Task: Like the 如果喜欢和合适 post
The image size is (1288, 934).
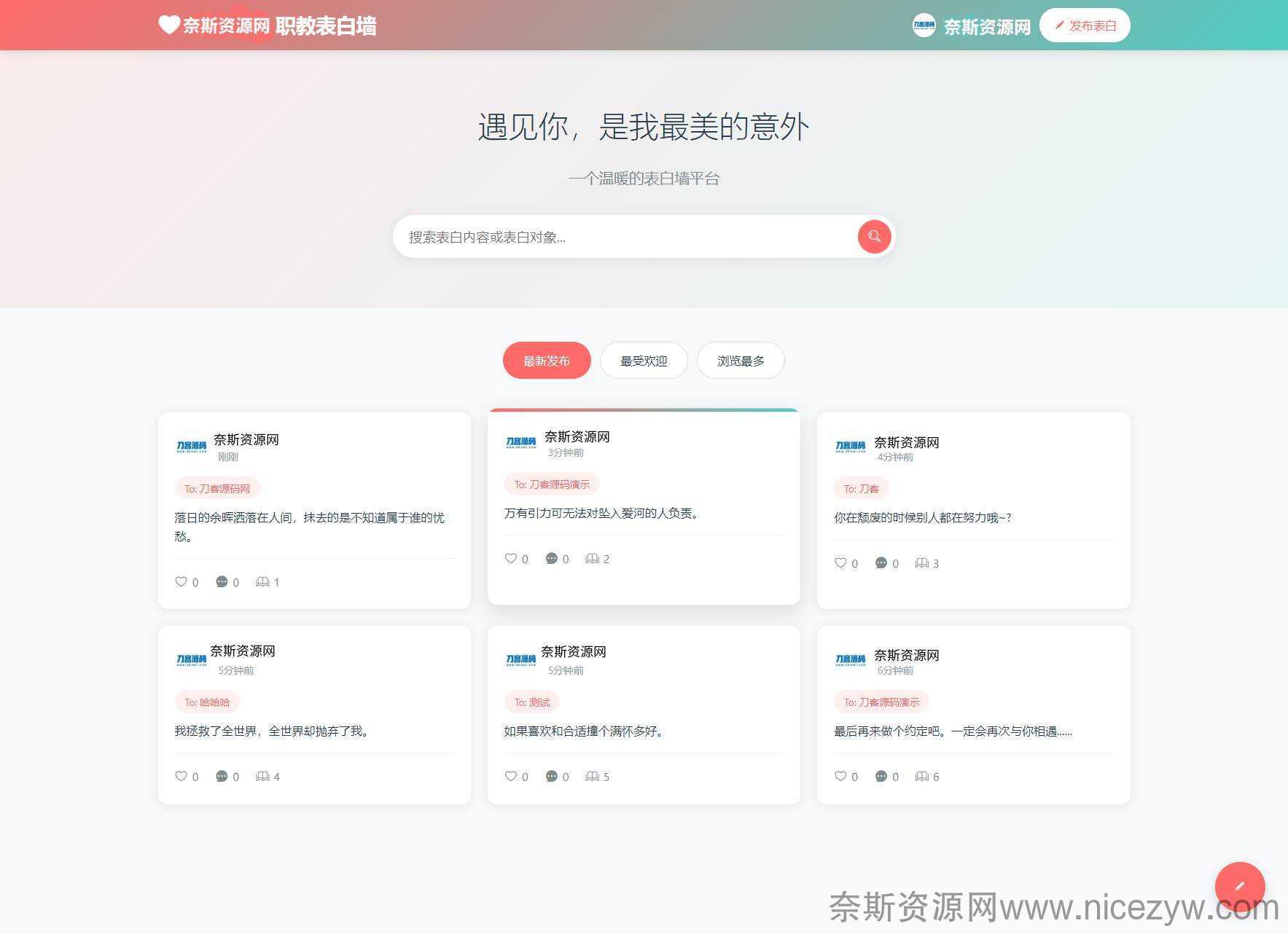Action: point(511,776)
